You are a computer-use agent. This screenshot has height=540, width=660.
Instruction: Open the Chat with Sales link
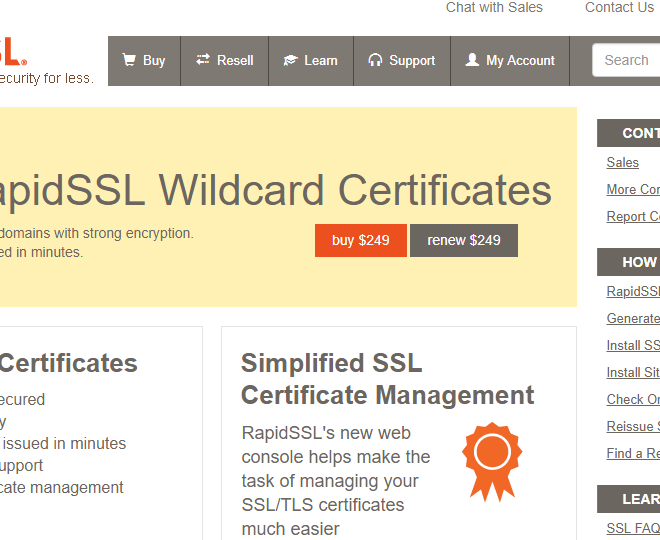click(x=494, y=7)
